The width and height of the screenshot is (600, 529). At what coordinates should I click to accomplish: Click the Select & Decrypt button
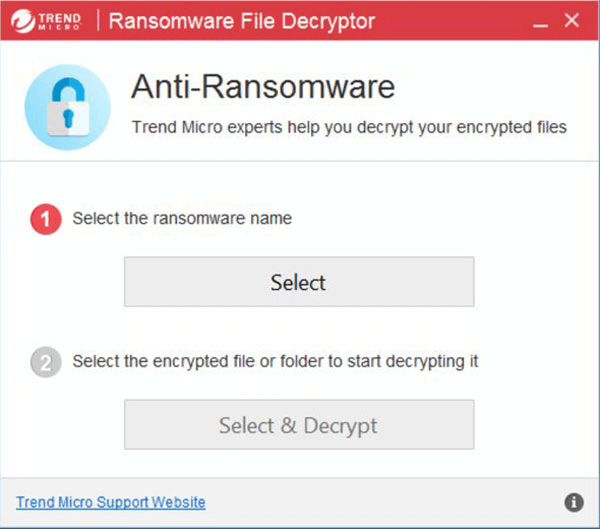coord(298,425)
